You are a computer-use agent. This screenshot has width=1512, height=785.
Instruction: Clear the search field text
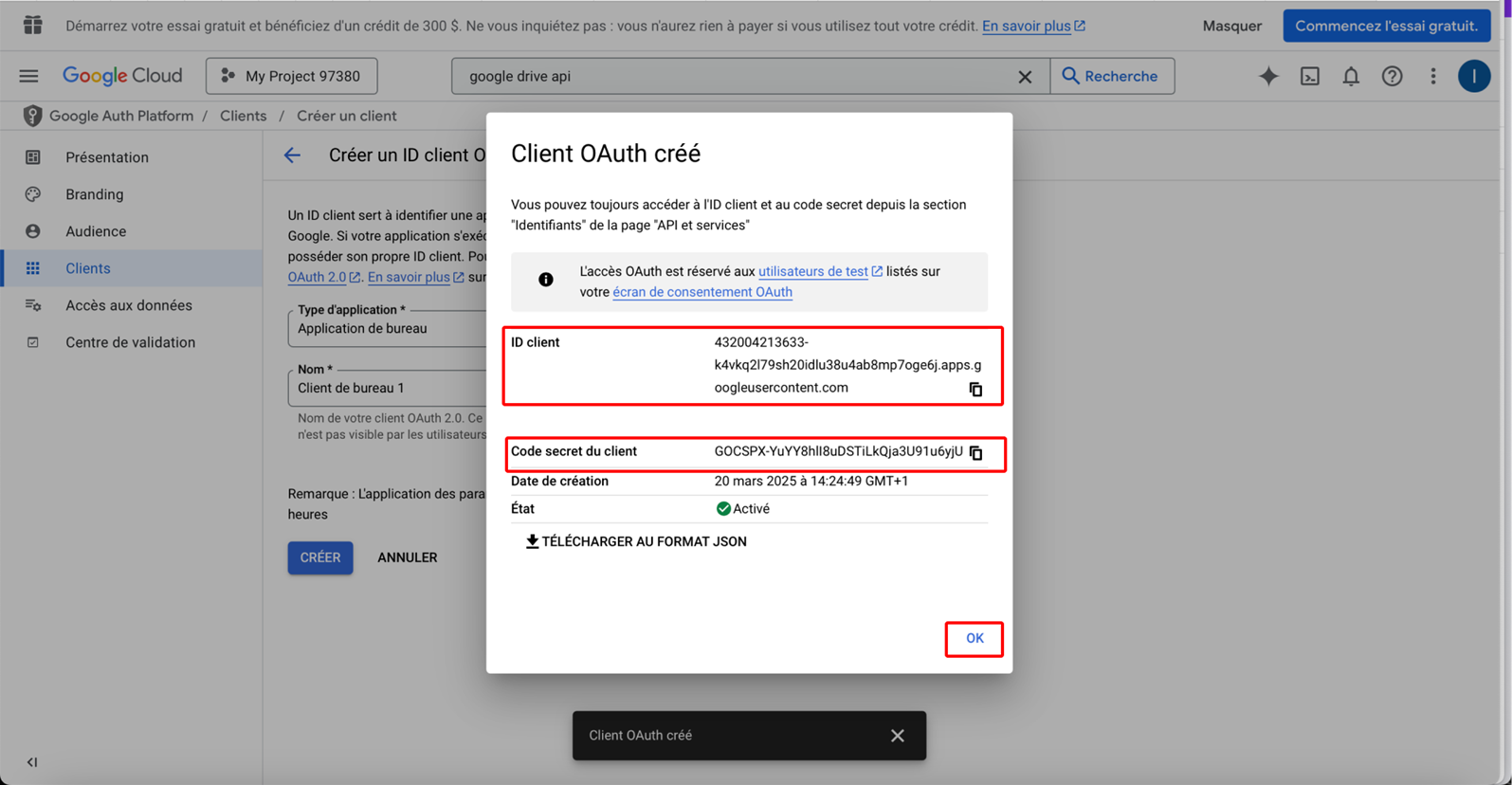pyautogui.click(x=1025, y=77)
